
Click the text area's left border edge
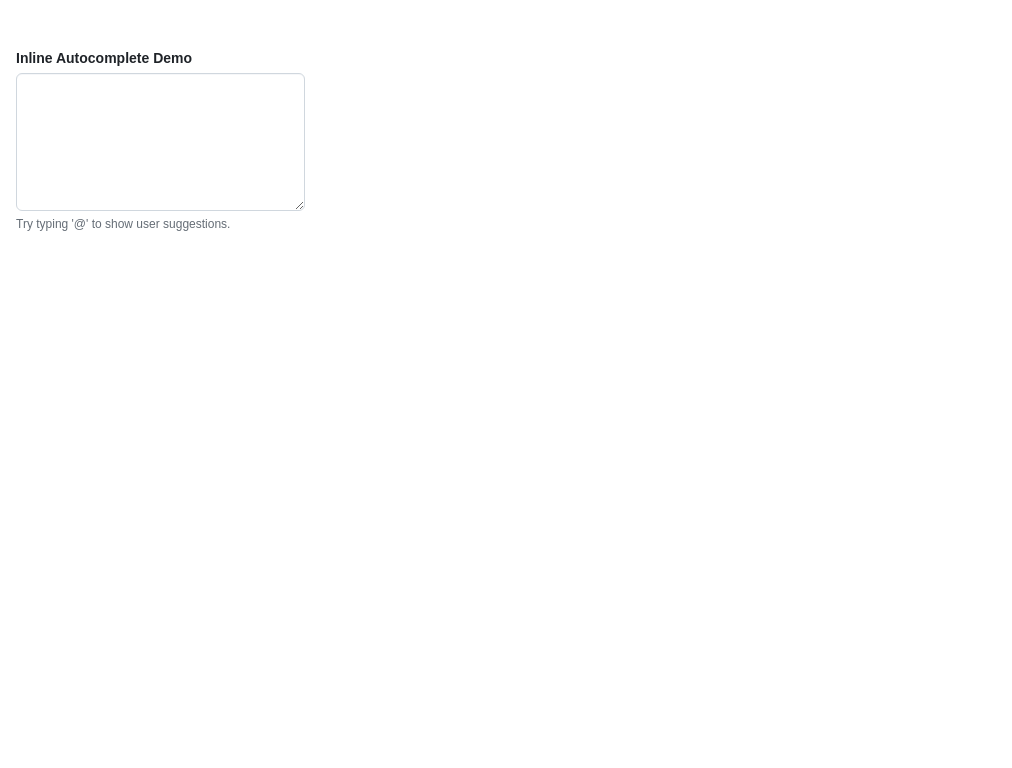pyautogui.click(x=17, y=142)
